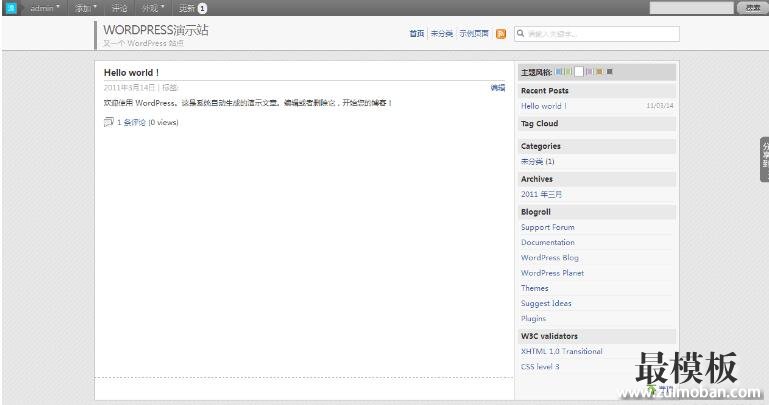Go to the 首页 nav link
The width and height of the screenshot is (769, 405).
click(417, 33)
